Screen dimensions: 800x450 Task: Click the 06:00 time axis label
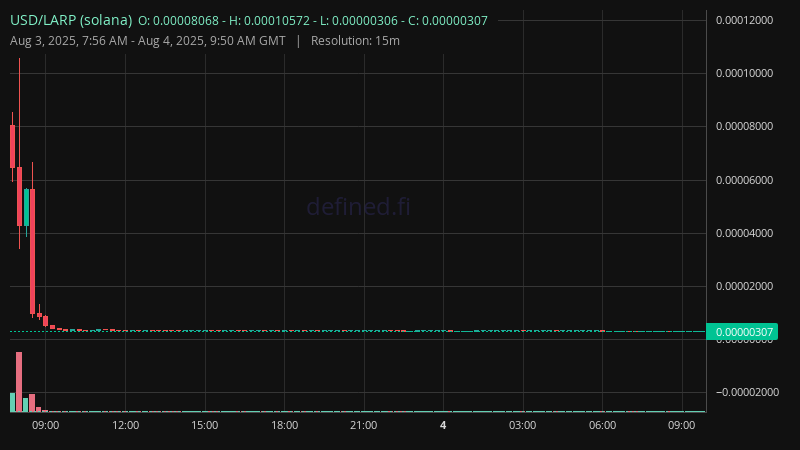pyautogui.click(x=603, y=426)
